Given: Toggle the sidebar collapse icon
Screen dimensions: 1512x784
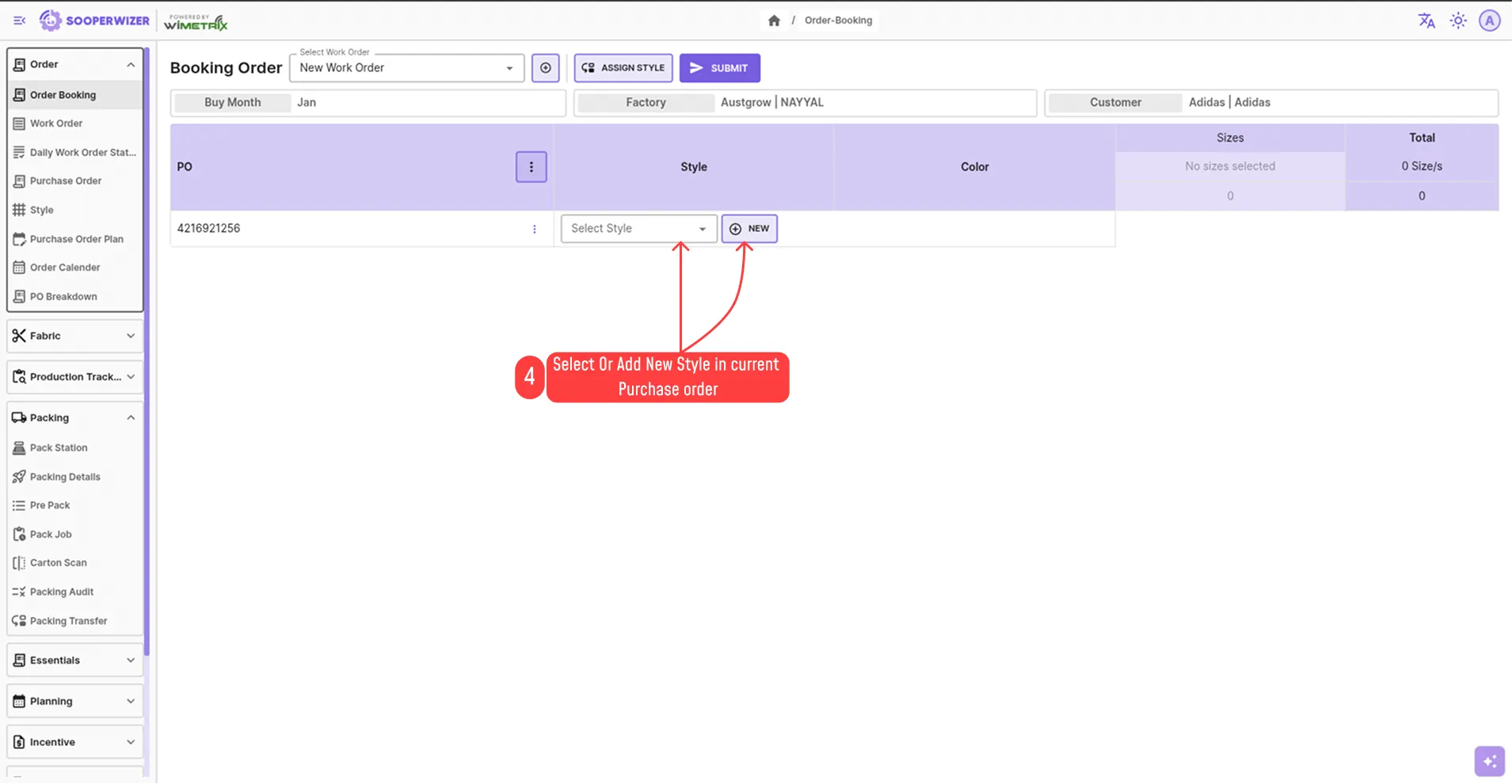Looking at the screenshot, I should pyautogui.click(x=19, y=21).
